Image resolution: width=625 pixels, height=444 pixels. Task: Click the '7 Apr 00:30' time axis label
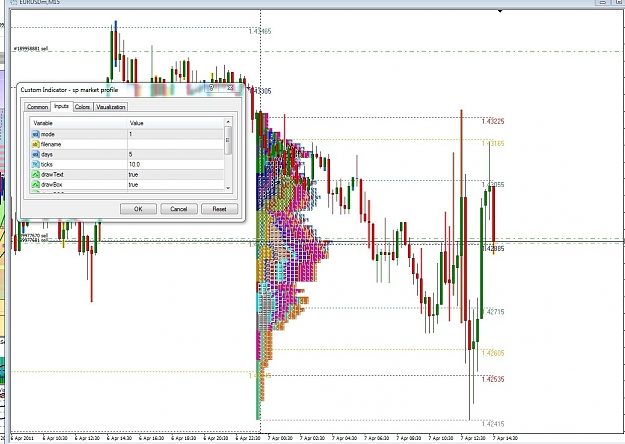click(280, 438)
